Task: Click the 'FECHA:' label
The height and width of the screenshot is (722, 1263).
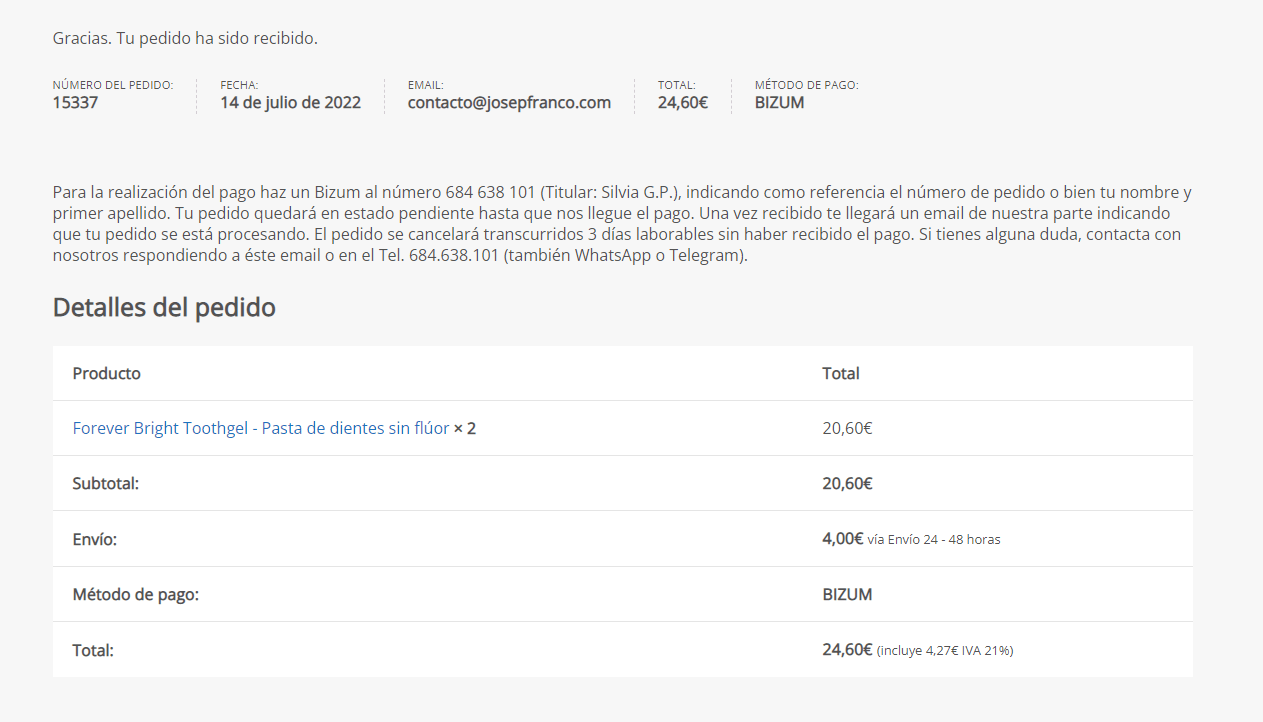Action: [240, 85]
